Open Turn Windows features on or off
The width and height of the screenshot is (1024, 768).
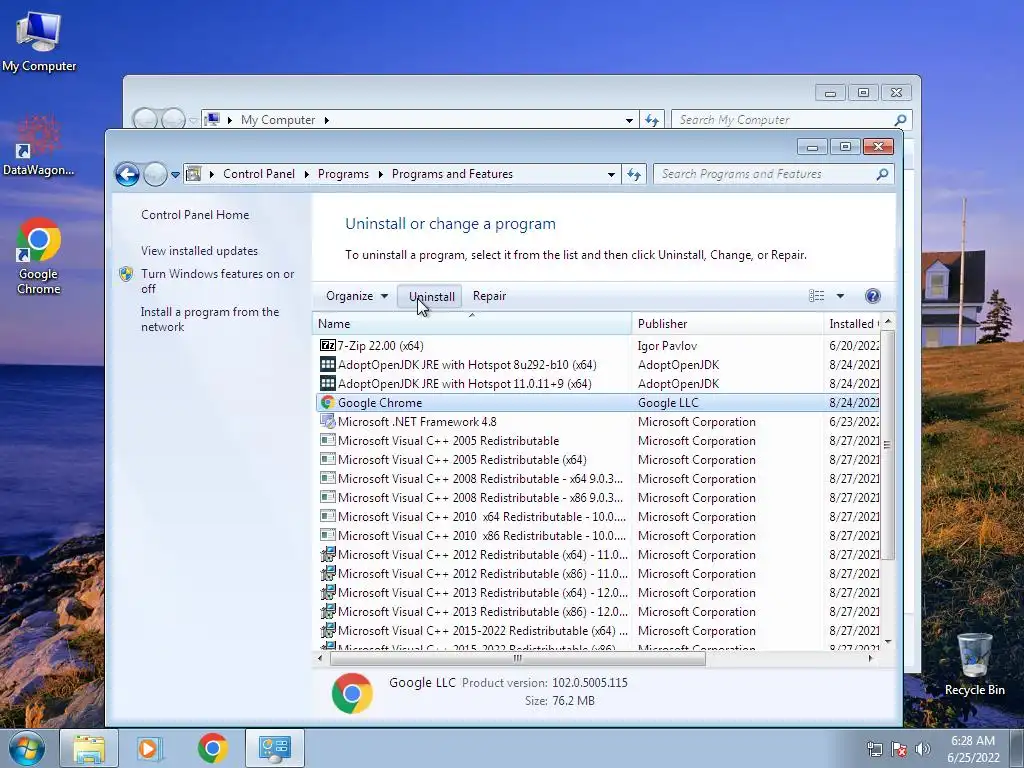(217, 281)
